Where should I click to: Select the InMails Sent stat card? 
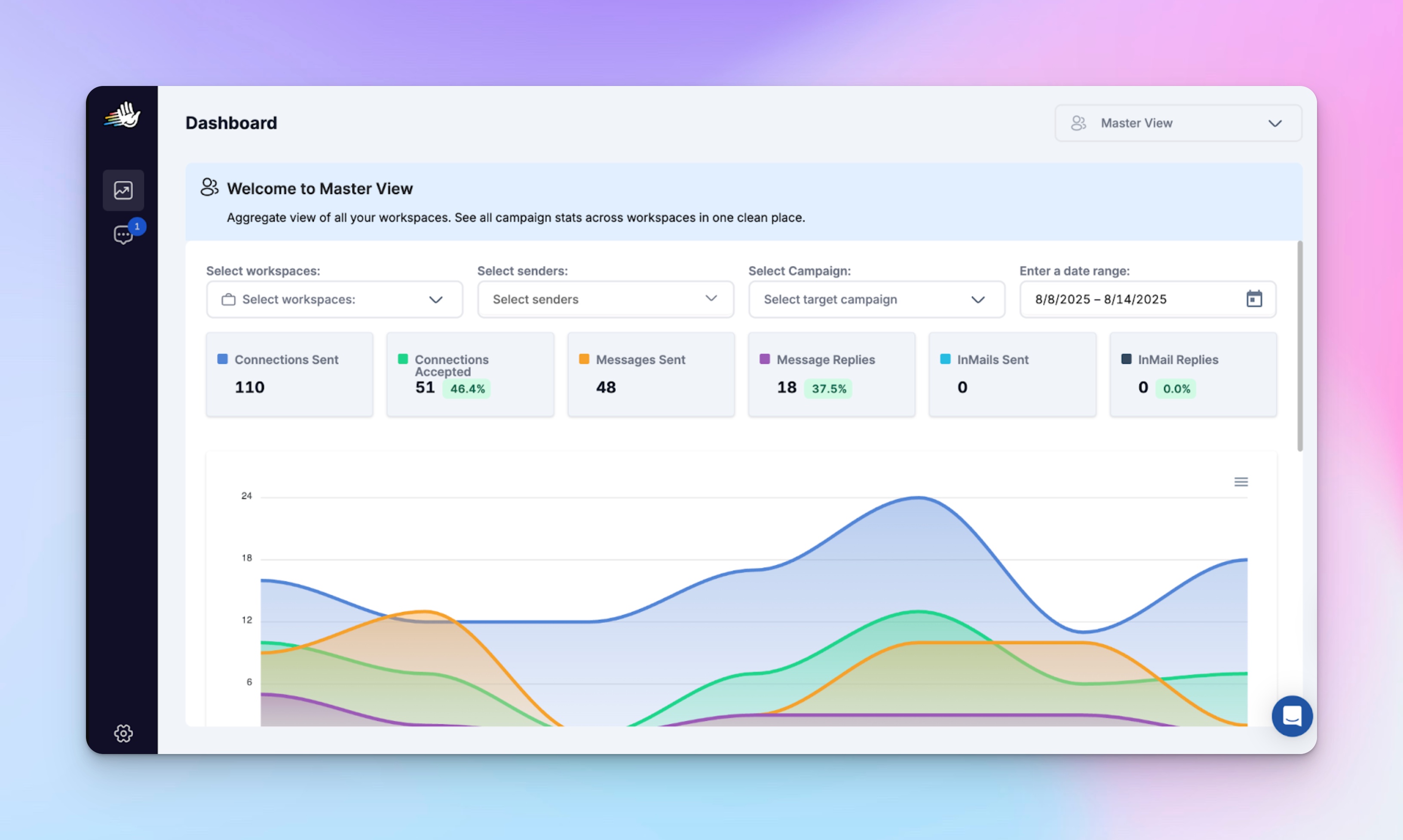click(1013, 375)
